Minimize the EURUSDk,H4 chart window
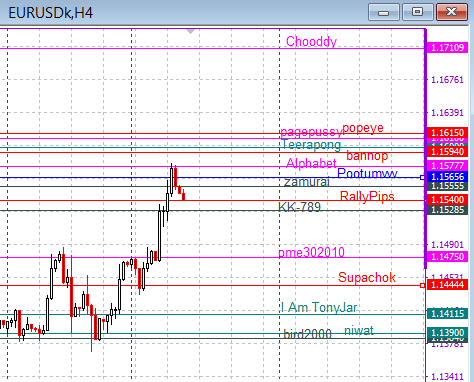 click(384, 12)
